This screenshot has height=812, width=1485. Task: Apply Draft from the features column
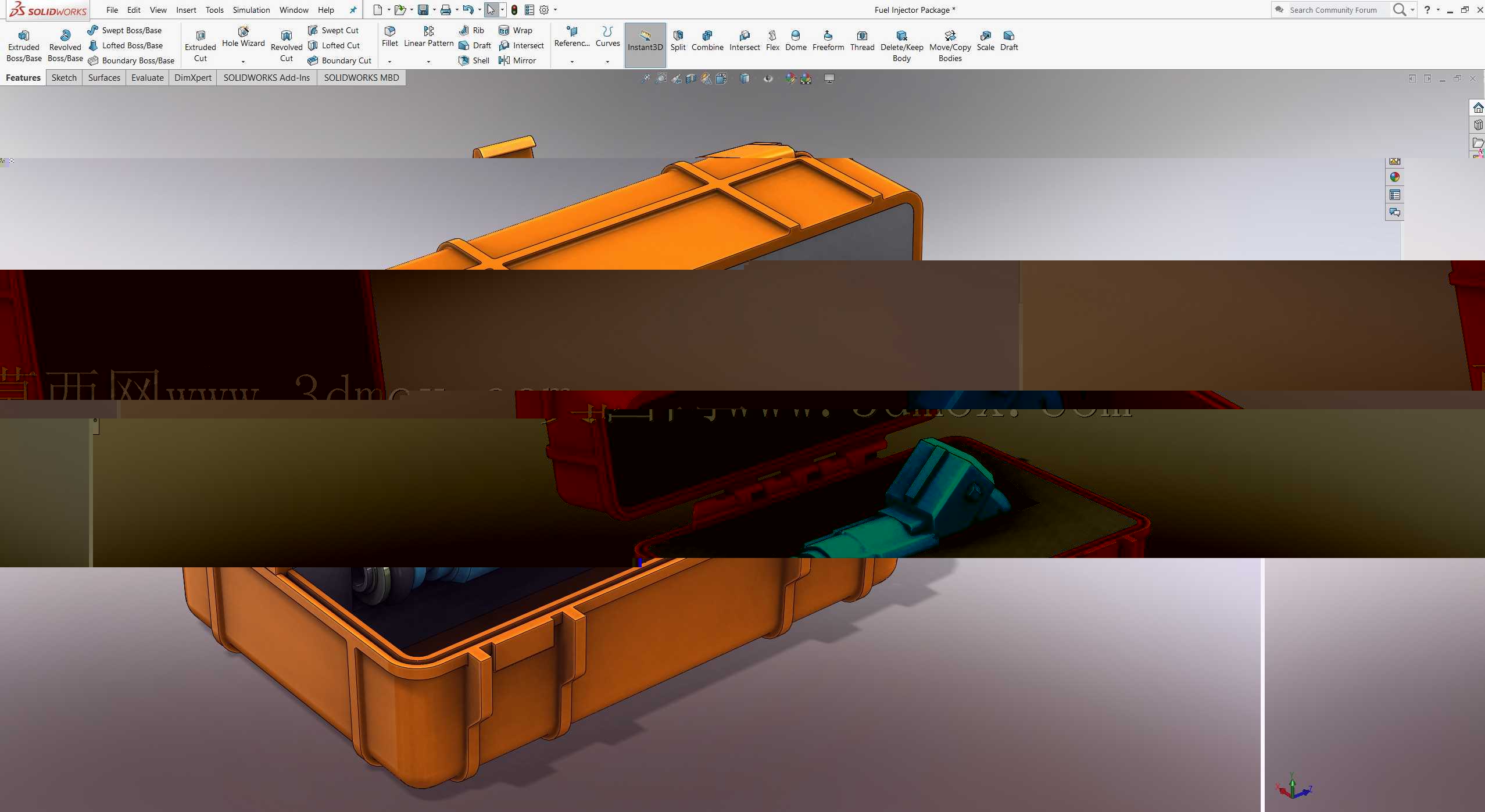tap(475, 45)
